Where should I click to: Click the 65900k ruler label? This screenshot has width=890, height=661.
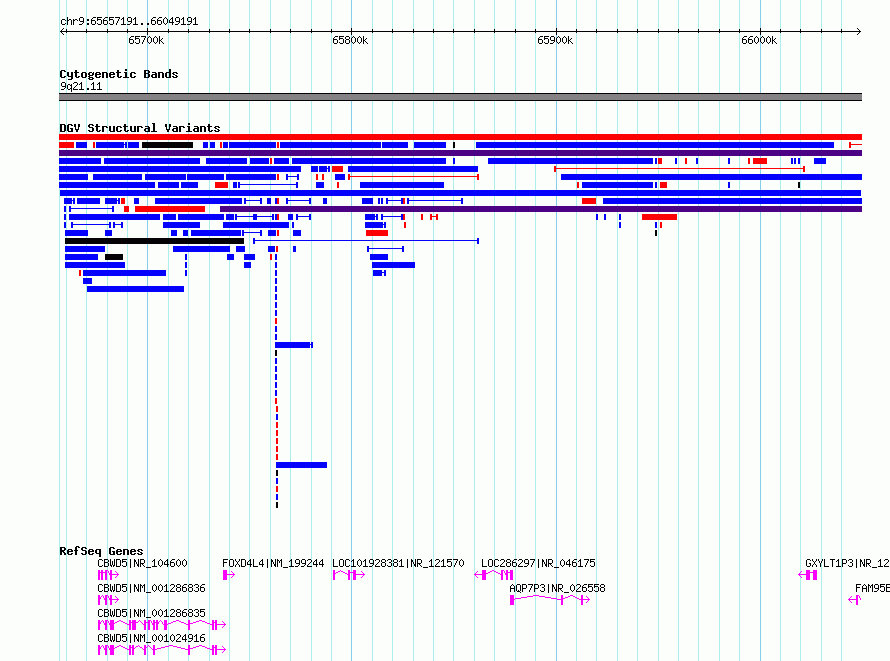(x=555, y=40)
